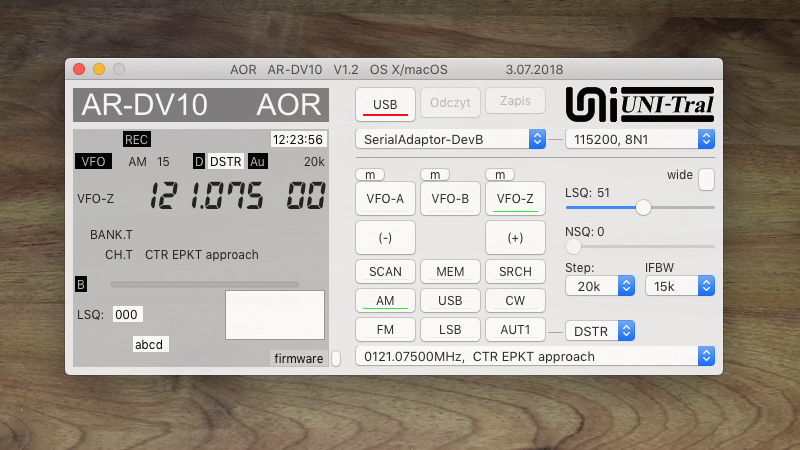Image resolution: width=800 pixels, height=450 pixels.
Task: Open the 115200, 8N1 baud dropdown
Action: pyautogui.click(x=640, y=139)
